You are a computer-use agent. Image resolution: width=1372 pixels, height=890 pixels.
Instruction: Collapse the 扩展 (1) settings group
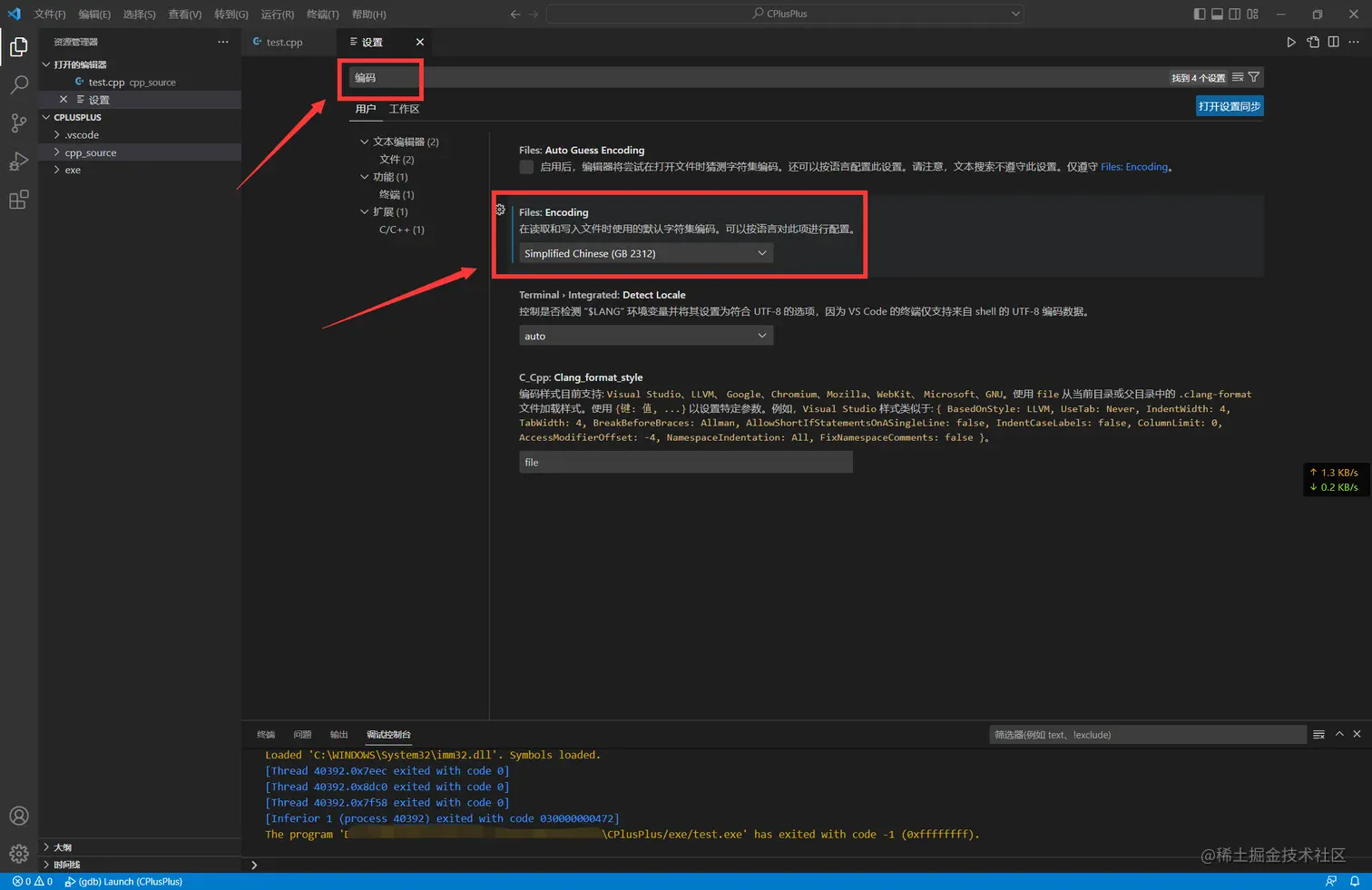(x=365, y=212)
